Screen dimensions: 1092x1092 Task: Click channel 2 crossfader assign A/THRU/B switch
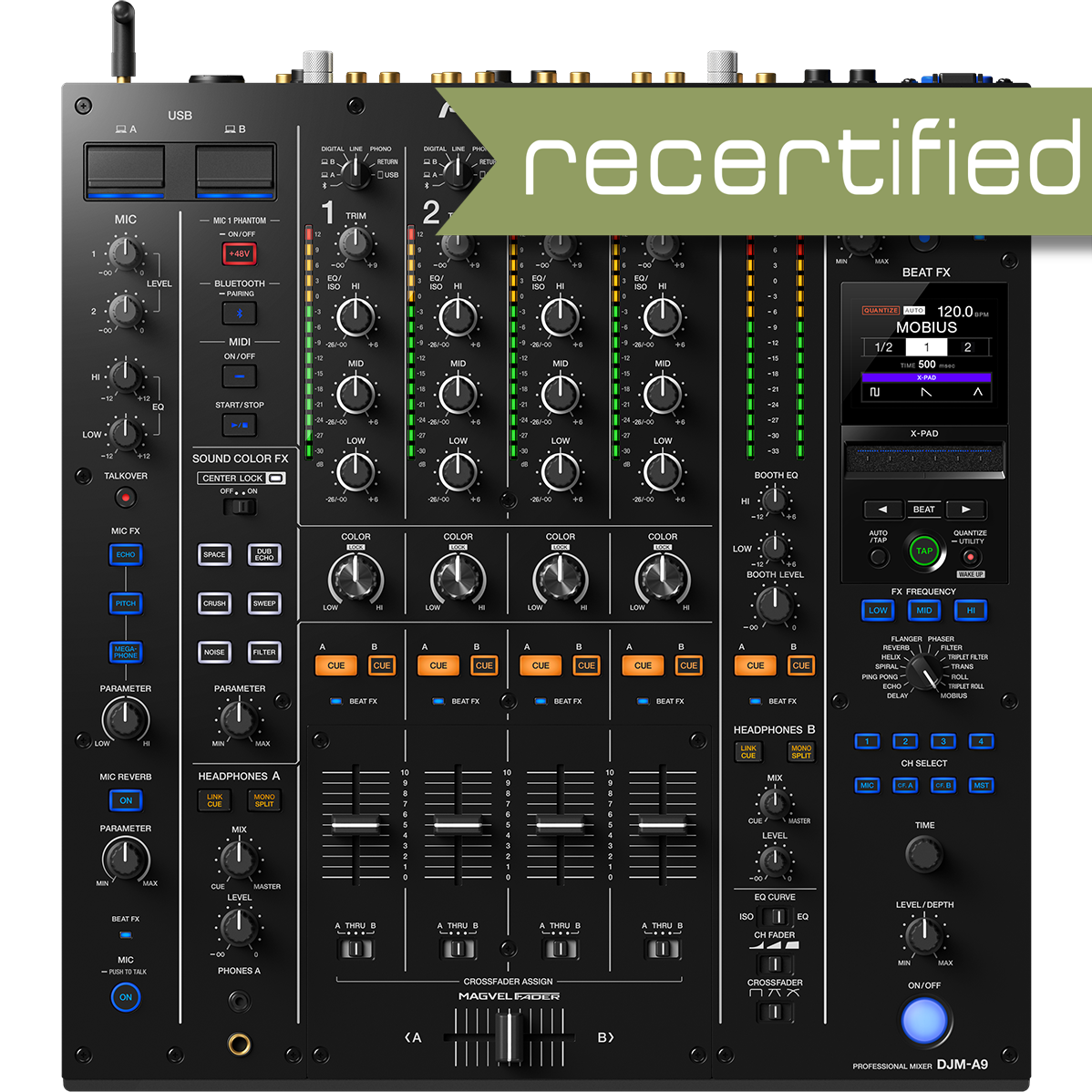(x=458, y=949)
